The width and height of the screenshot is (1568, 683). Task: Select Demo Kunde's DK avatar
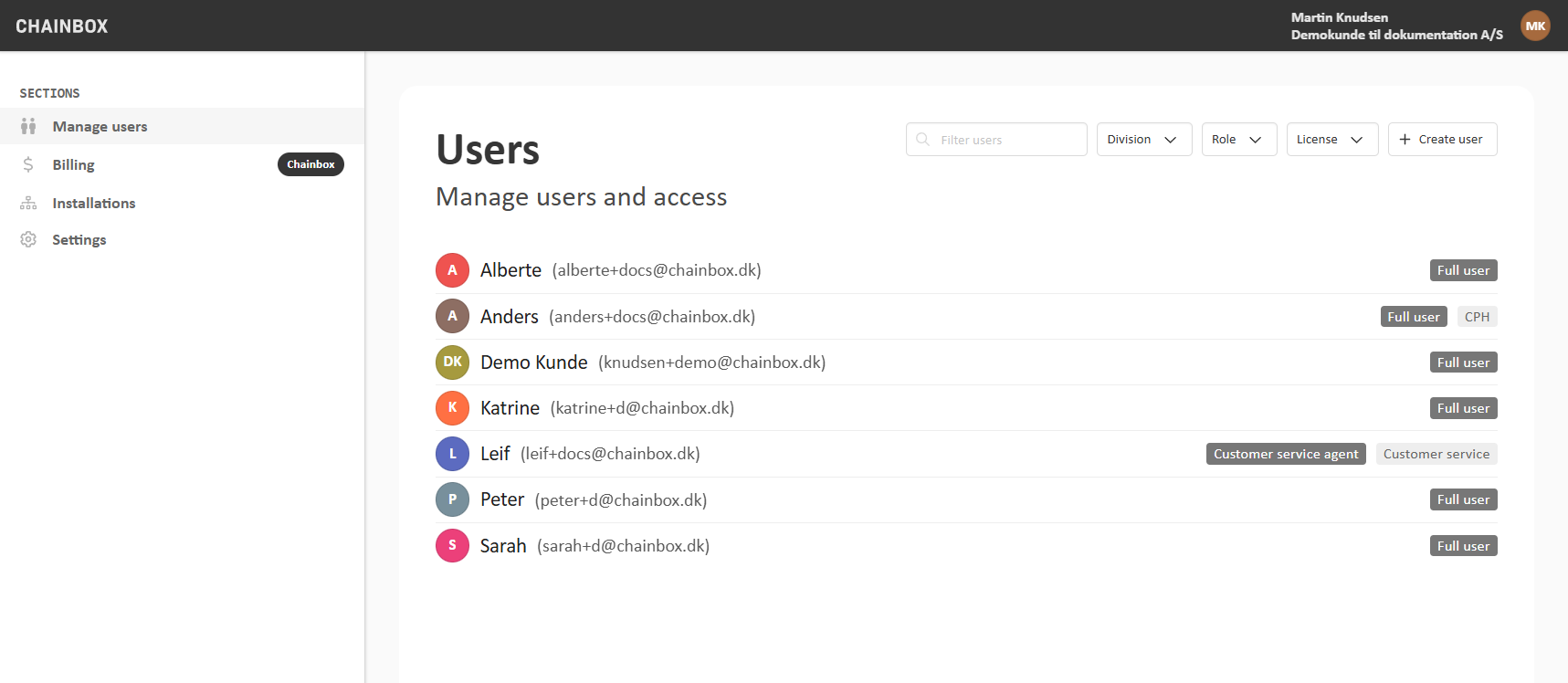[x=452, y=363]
